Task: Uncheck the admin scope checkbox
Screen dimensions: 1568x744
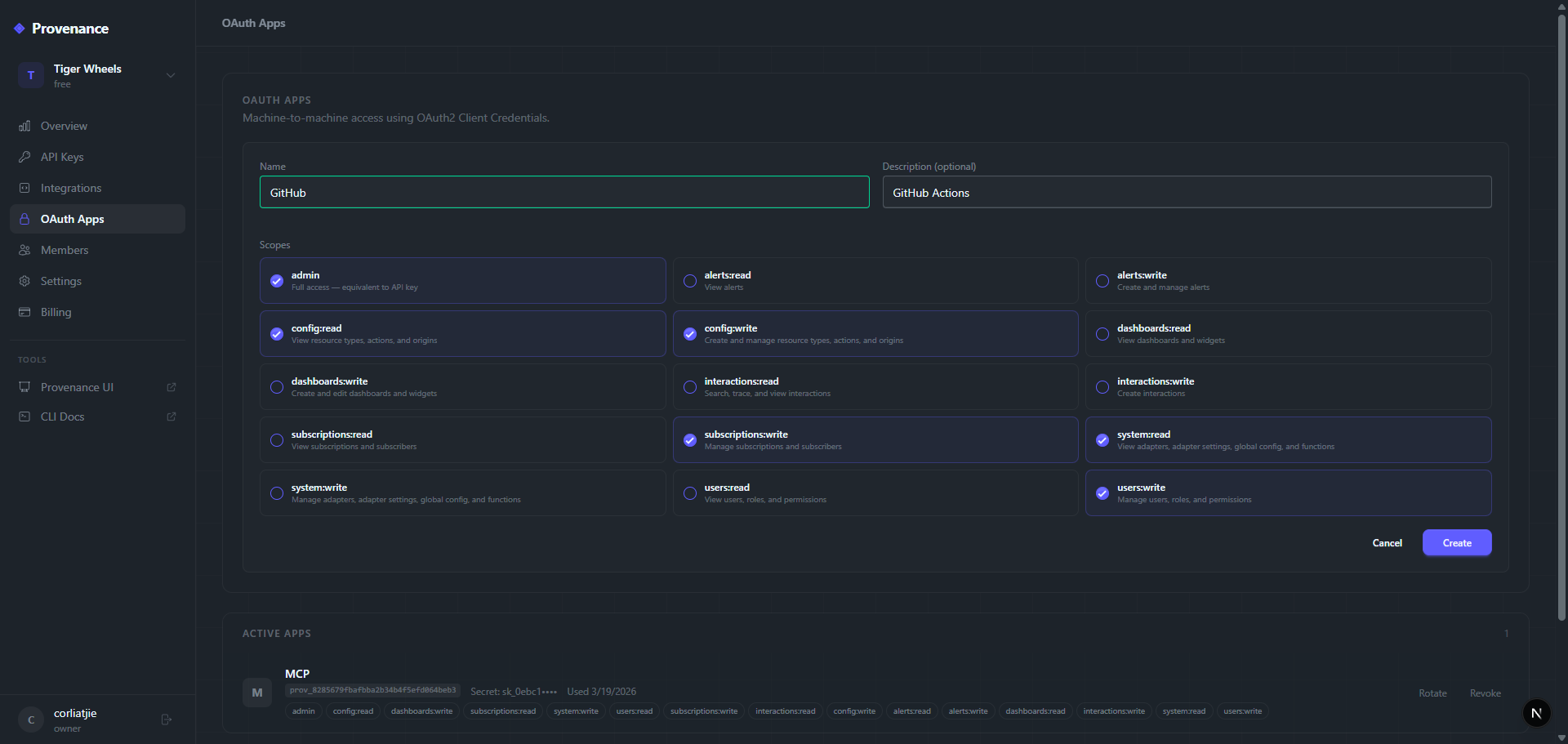Action: tap(277, 281)
